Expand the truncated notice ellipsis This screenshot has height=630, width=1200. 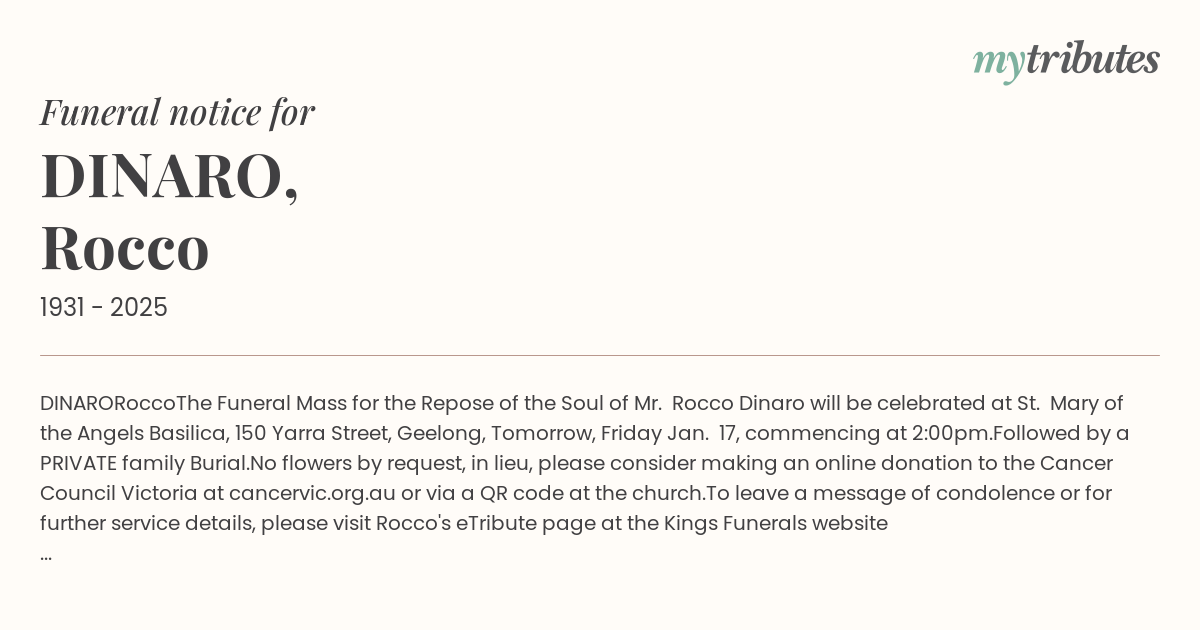(x=46, y=553)
